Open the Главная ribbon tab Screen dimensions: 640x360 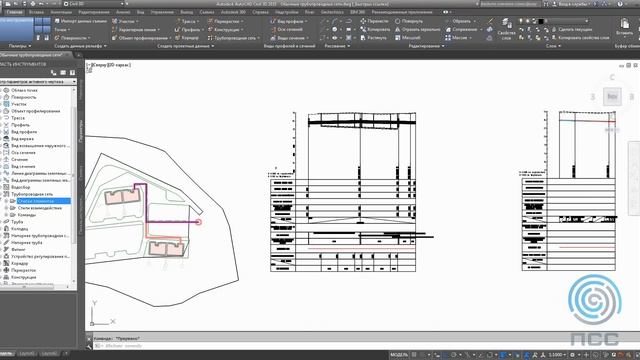[14, 12]
